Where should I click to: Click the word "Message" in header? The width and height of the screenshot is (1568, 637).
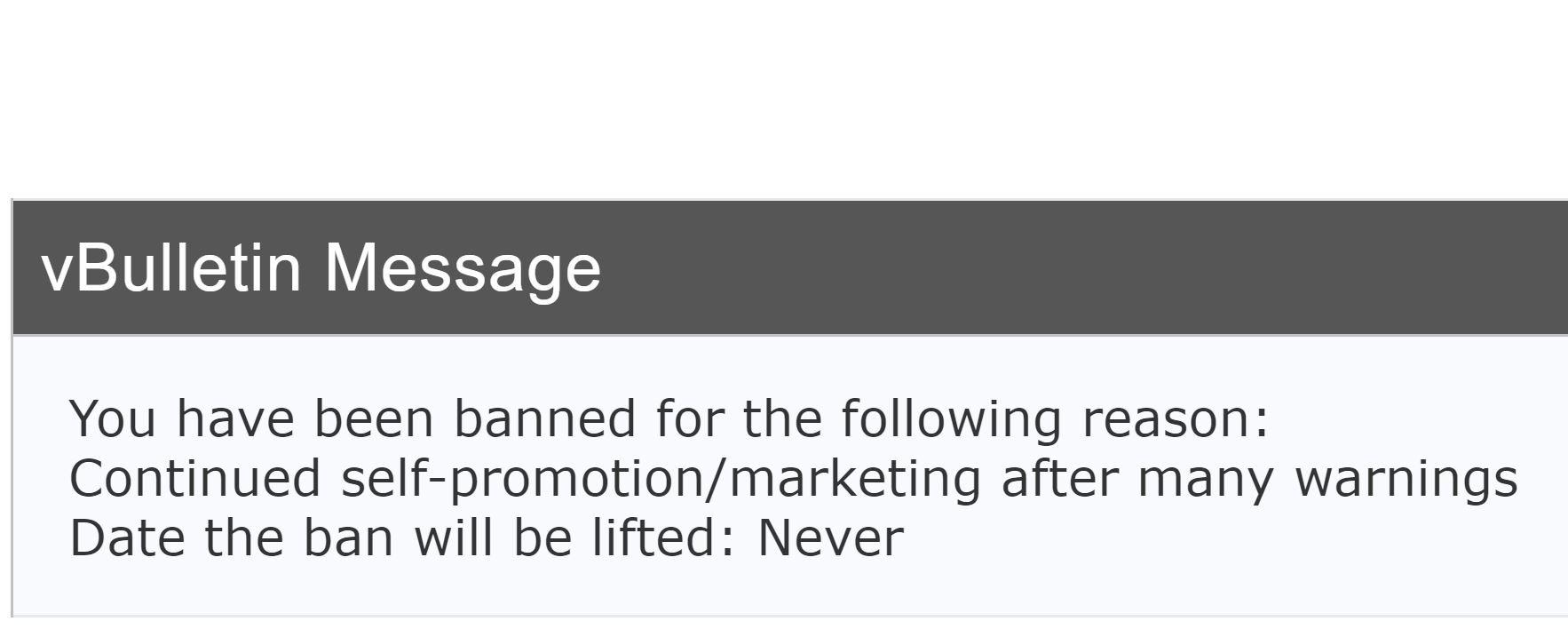[463, 267]
